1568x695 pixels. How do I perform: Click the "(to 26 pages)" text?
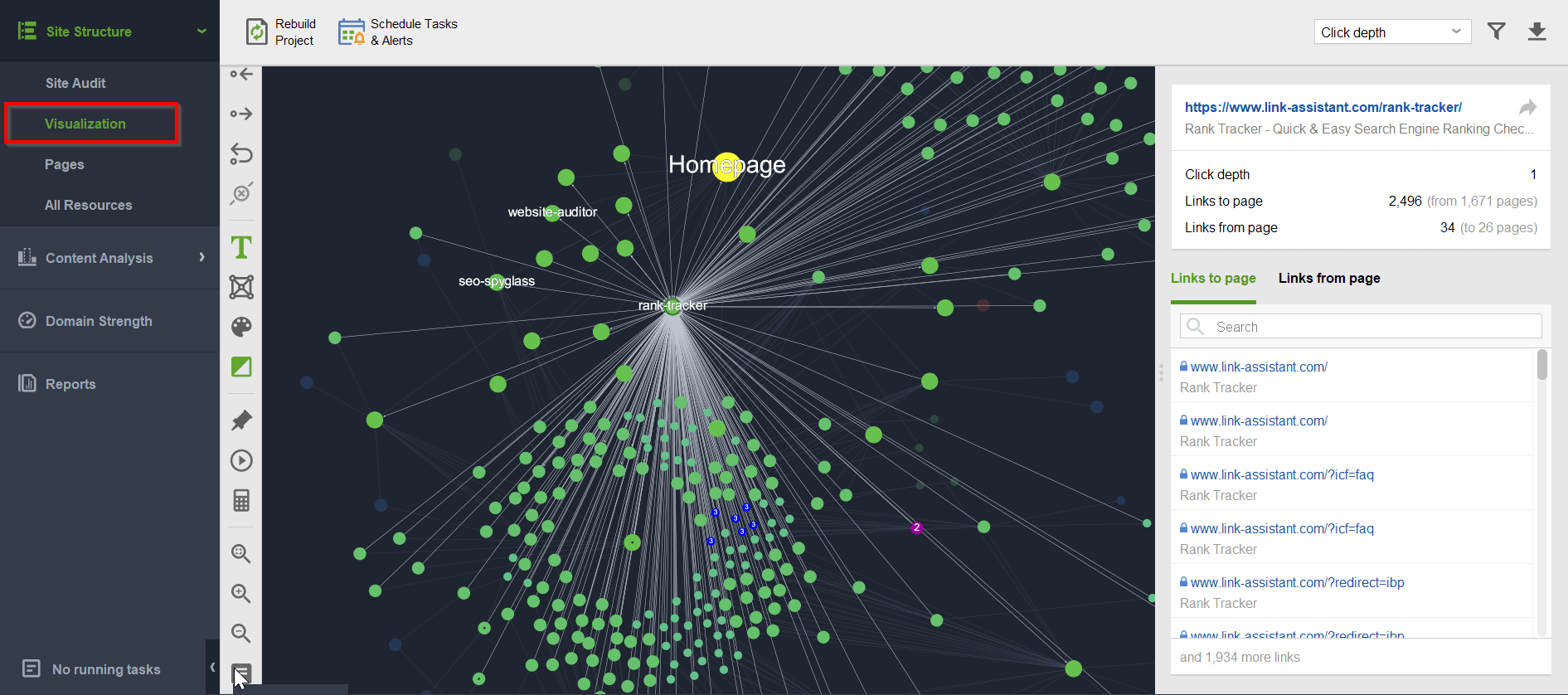(1498, 227)
